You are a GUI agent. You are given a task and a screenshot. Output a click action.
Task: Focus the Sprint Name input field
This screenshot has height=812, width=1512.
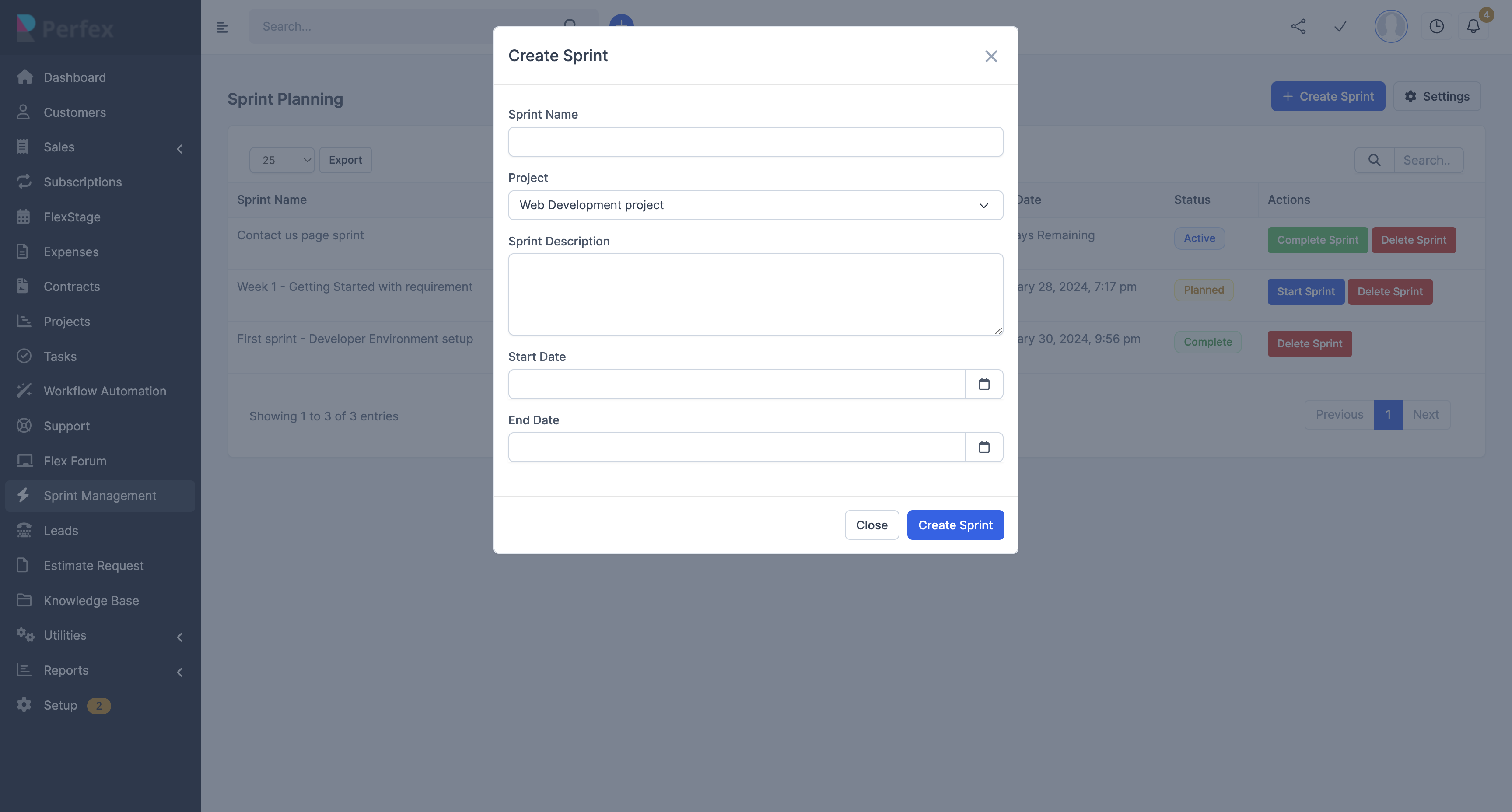pos(755,141)
